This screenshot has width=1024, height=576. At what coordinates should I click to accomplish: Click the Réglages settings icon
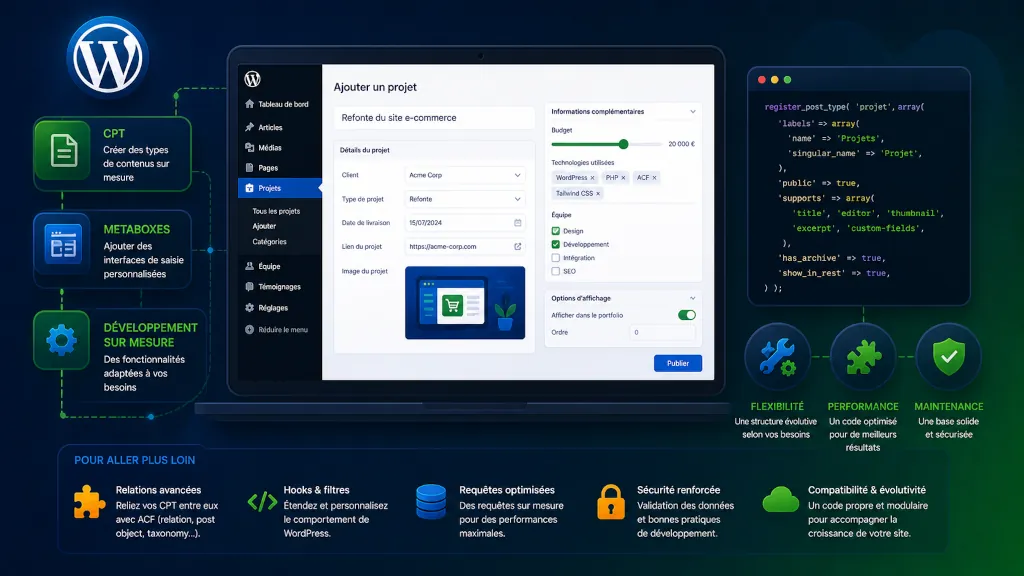(249, 308)
